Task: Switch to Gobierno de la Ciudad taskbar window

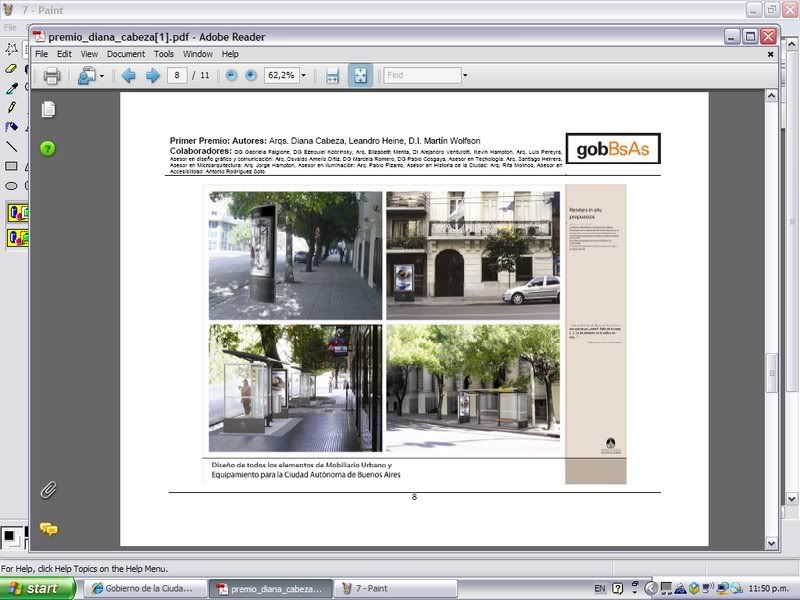Action: tap(144, 588)
